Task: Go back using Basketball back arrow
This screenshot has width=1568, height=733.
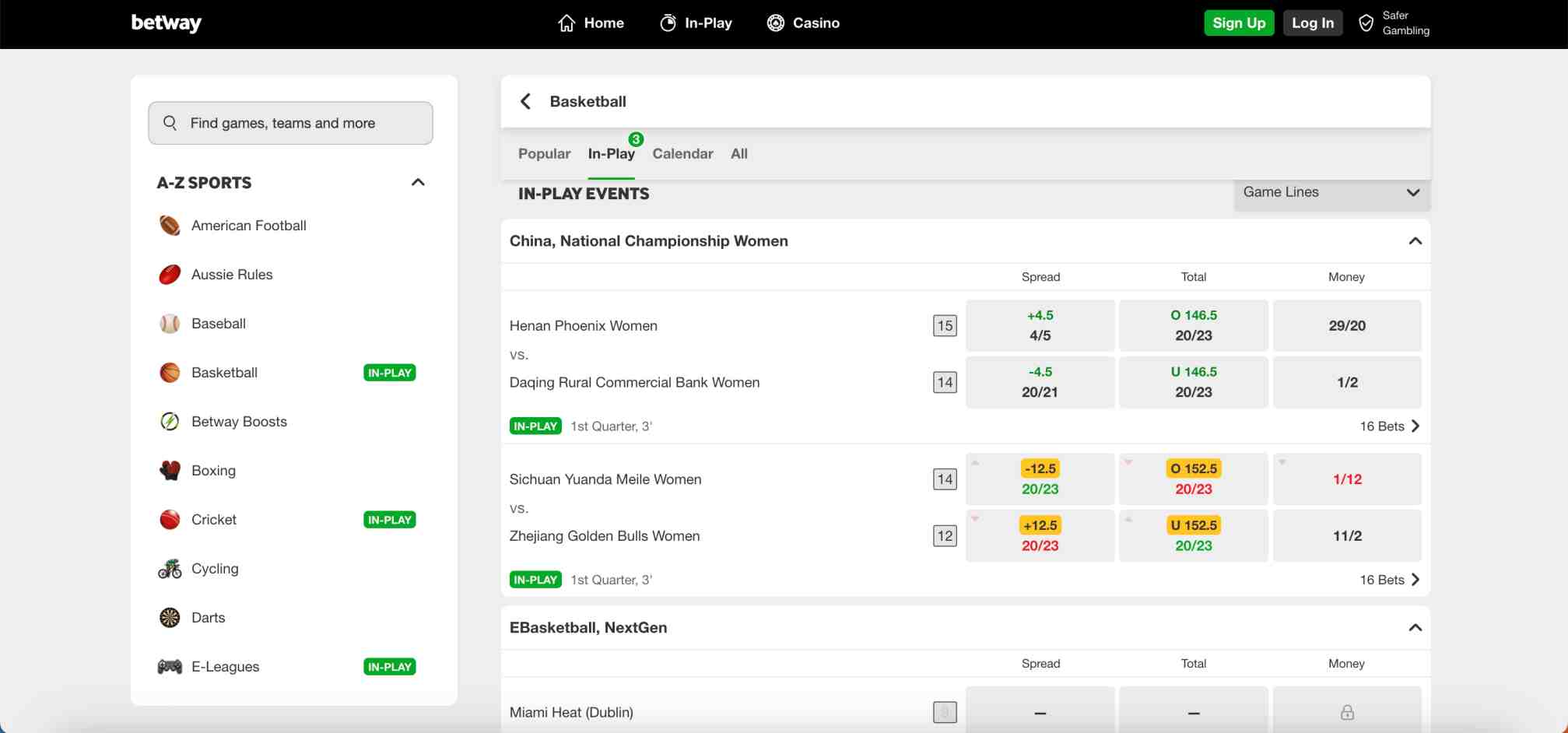Action: pyautogui.click(x=526, y=101)
